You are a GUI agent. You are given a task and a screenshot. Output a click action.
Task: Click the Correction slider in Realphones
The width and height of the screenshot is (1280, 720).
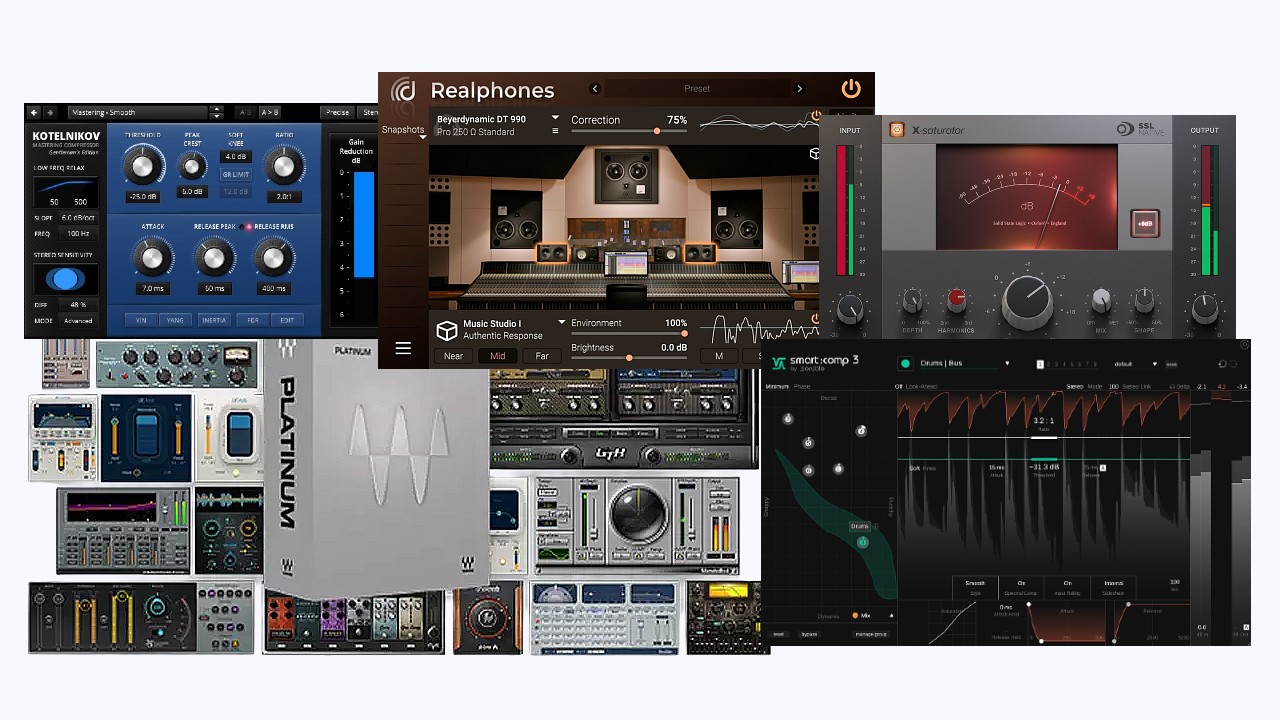coord(657,131)
